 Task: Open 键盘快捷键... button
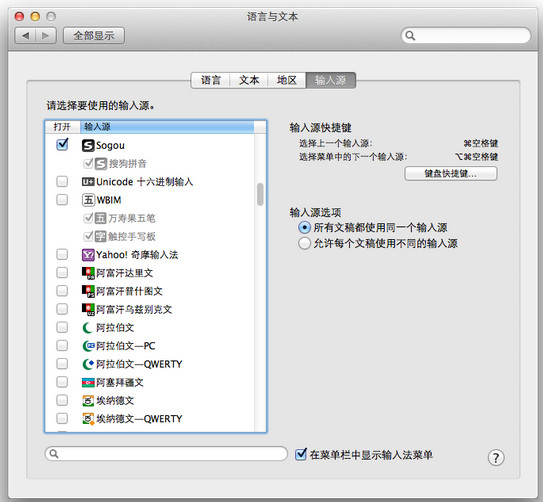[x=451, y=173]
